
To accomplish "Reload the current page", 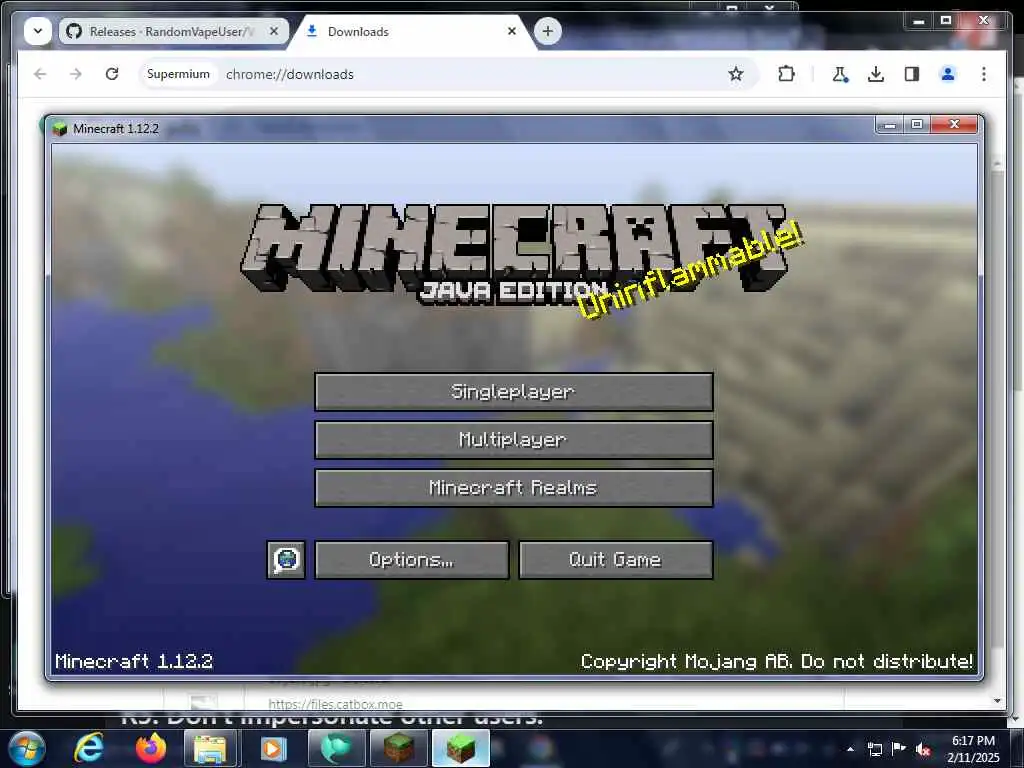I will pos(112,74).
